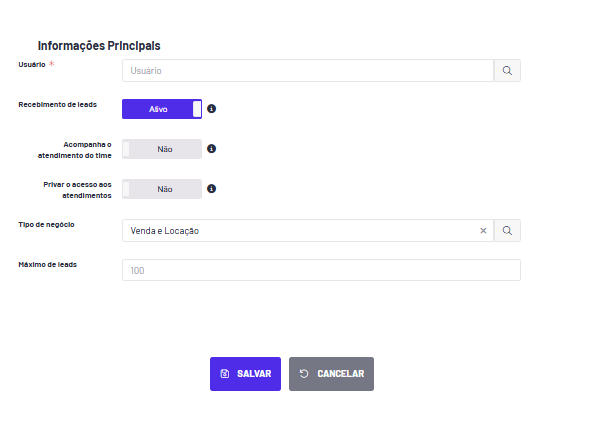Click the Tipo de negócio label

point(46,225)
